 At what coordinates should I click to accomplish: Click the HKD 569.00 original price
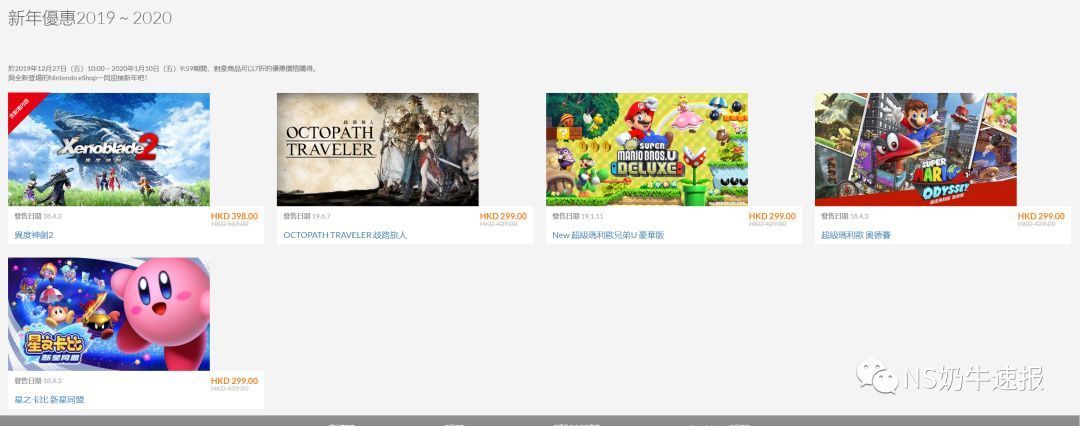point(229,224)
